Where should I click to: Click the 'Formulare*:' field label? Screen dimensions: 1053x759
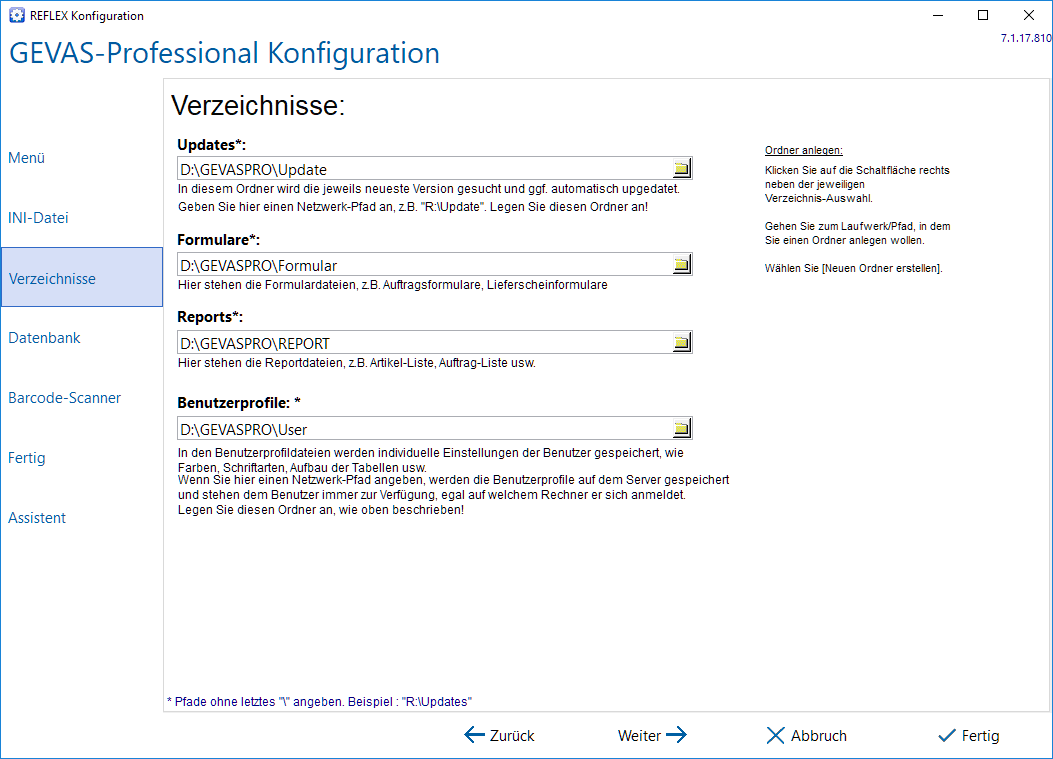click(x=218, y=240)
